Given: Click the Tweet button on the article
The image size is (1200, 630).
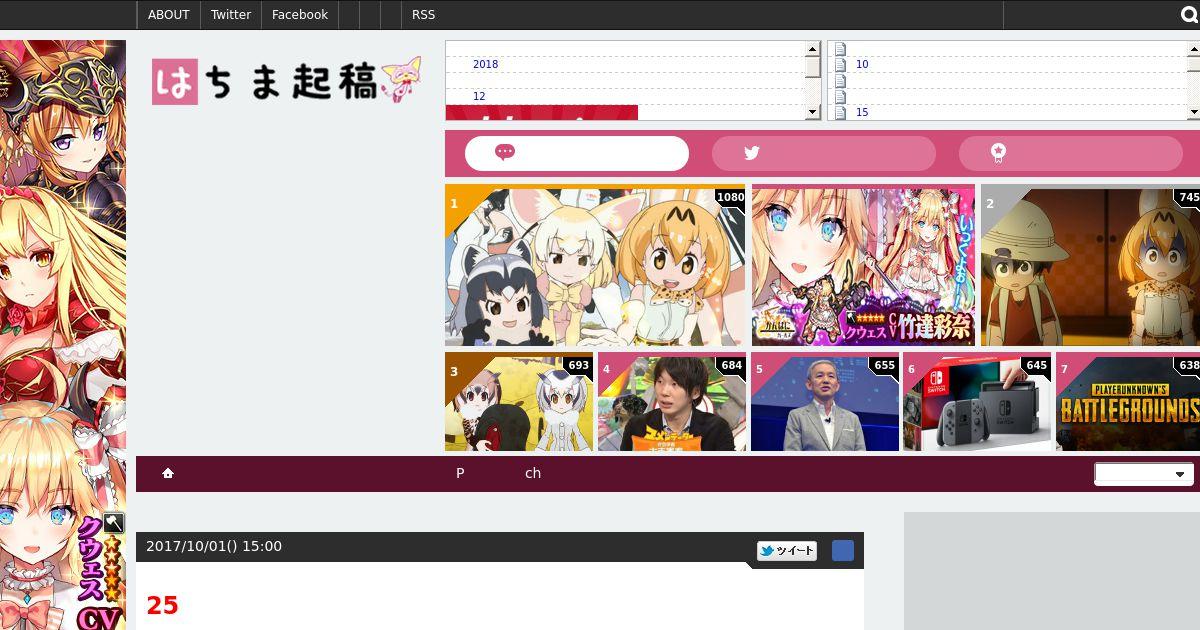Looking at the screenshot, I should (x=787, y=550).
